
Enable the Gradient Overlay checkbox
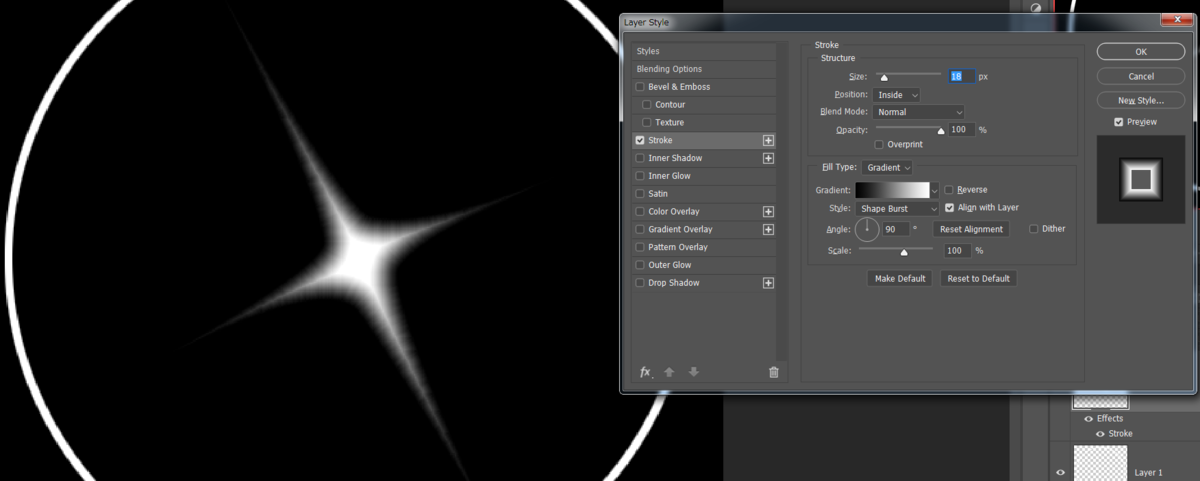click(640, 230)
